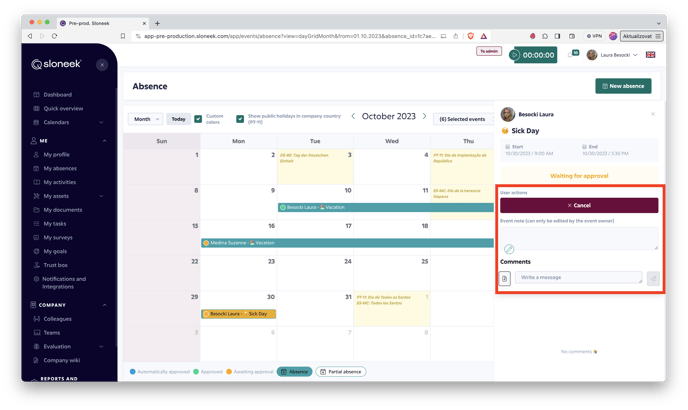This screenshot has height=410, width=688.
Task: Open Besocki Laura Sick Day event
Action: point(239,314)
